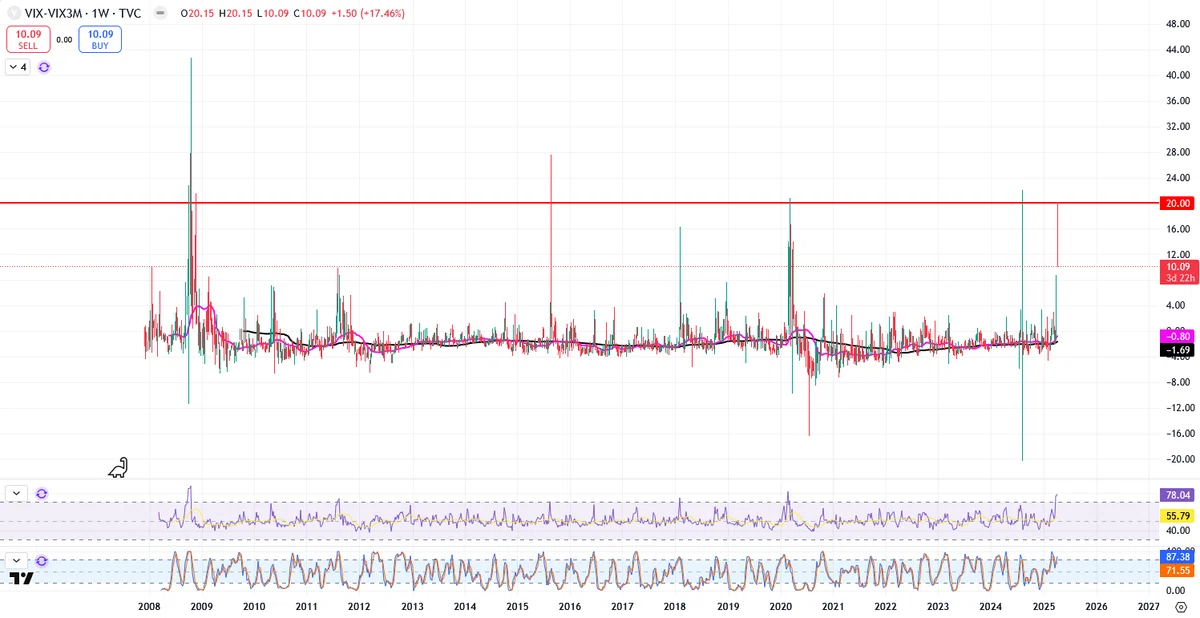Click 2023 on the time axis

coord(938,607)
